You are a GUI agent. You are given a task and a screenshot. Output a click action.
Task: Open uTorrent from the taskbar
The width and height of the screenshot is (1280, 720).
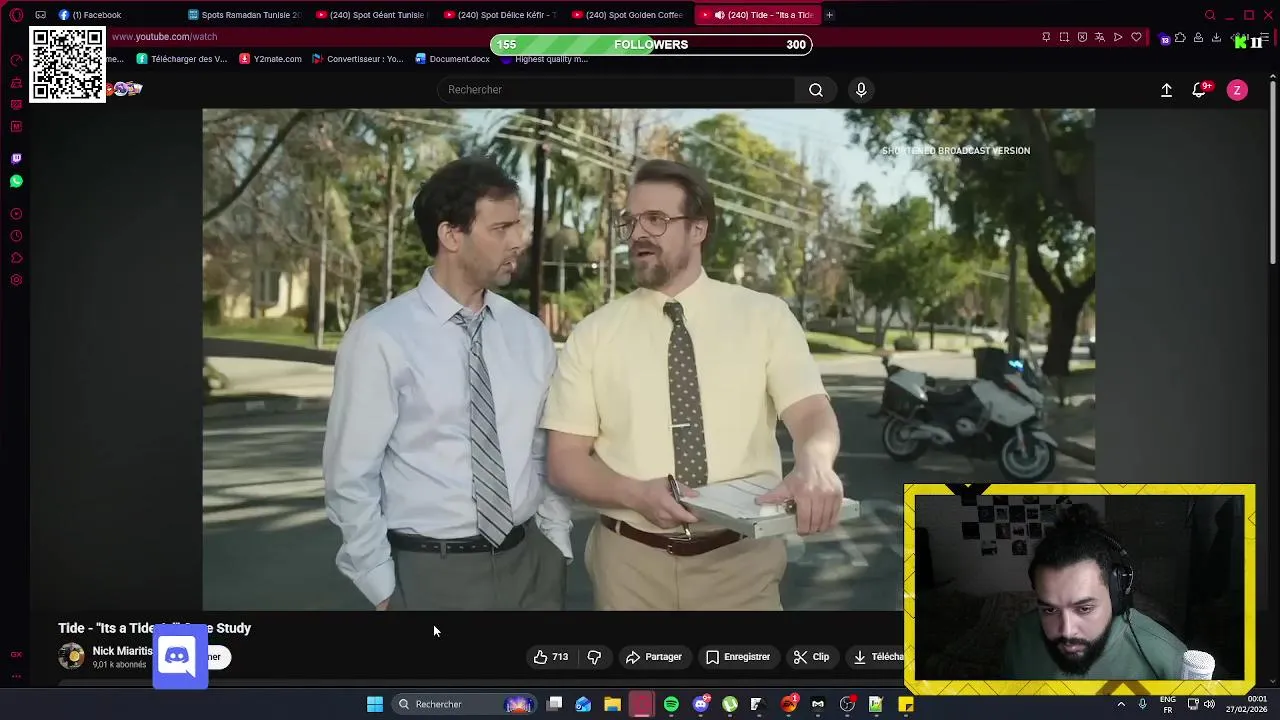point(730,704)
